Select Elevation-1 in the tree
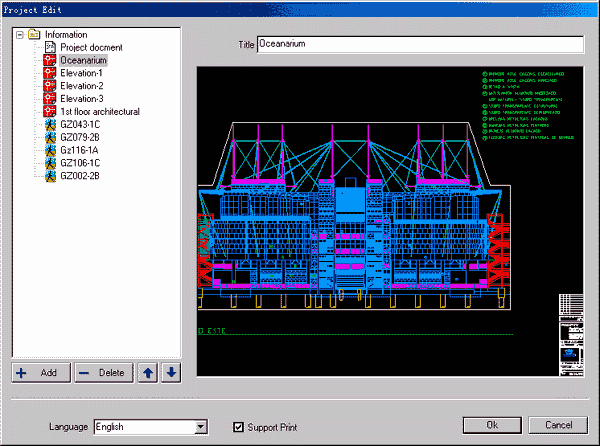The height and width of the screenshot is (446, 600). [81, 73]
